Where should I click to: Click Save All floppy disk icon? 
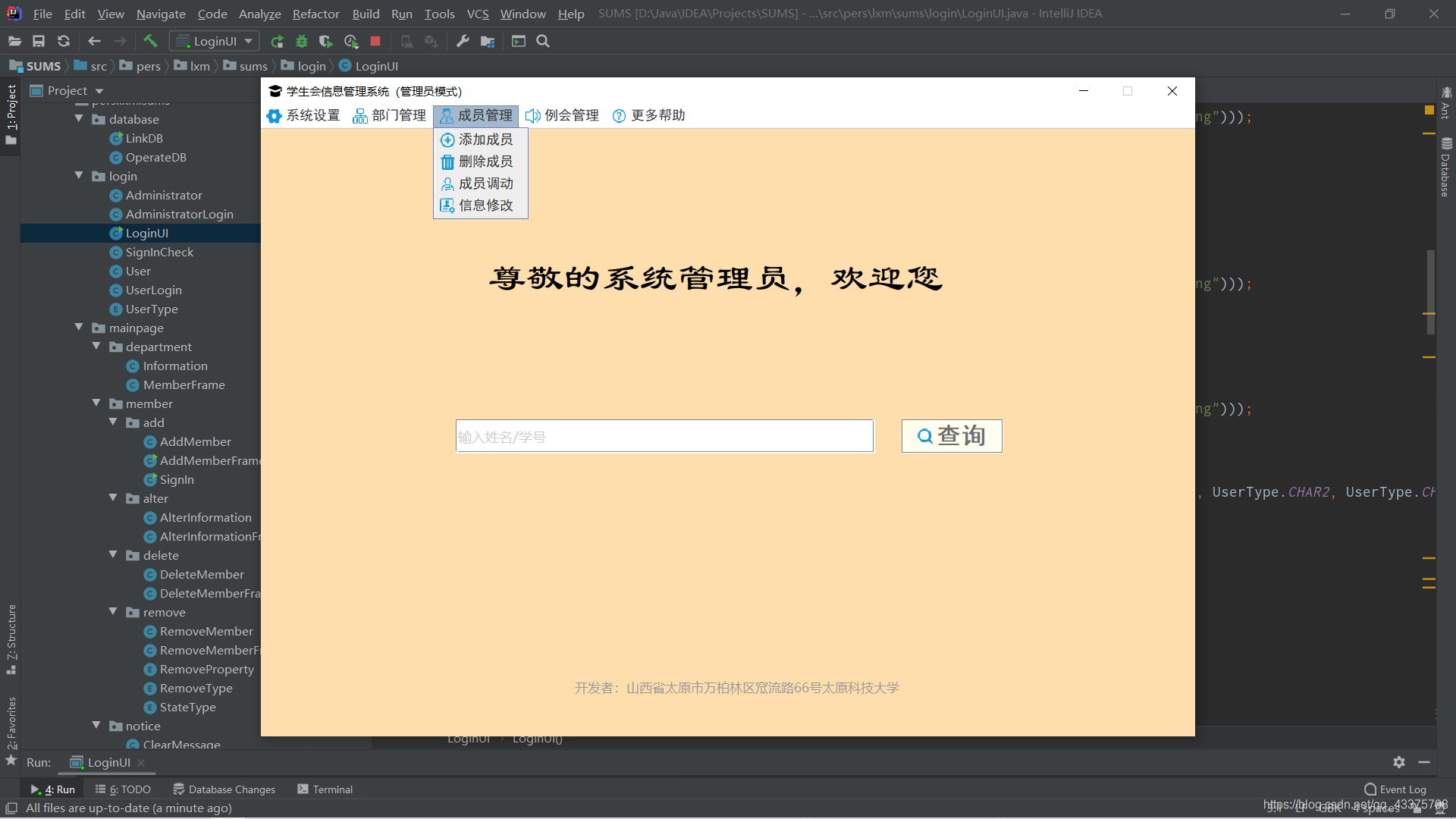(39, 41)
